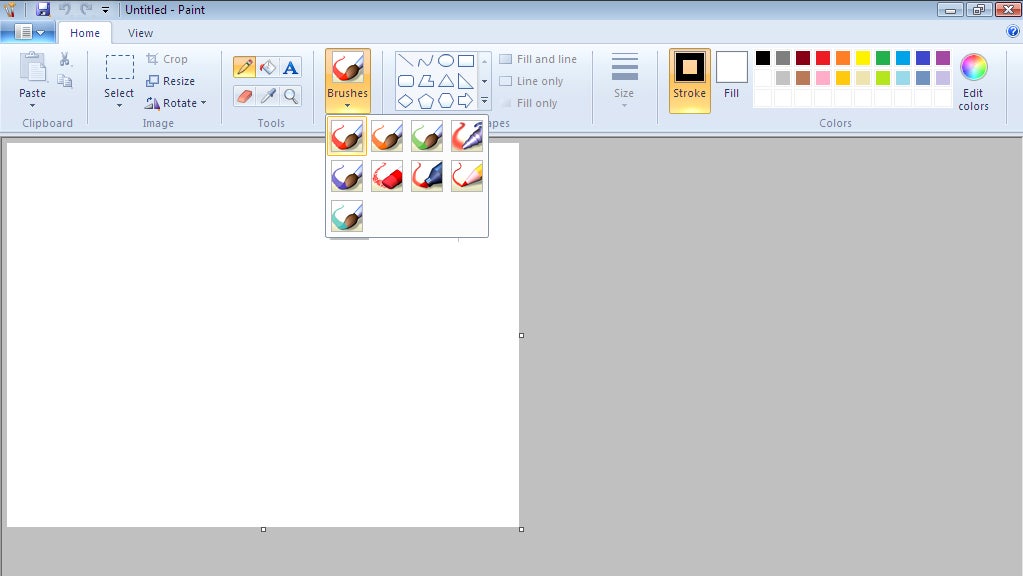Viewport: 1023px width, 576px height.
Task: Open the Rotate dropdown
Action: point(176,103)
